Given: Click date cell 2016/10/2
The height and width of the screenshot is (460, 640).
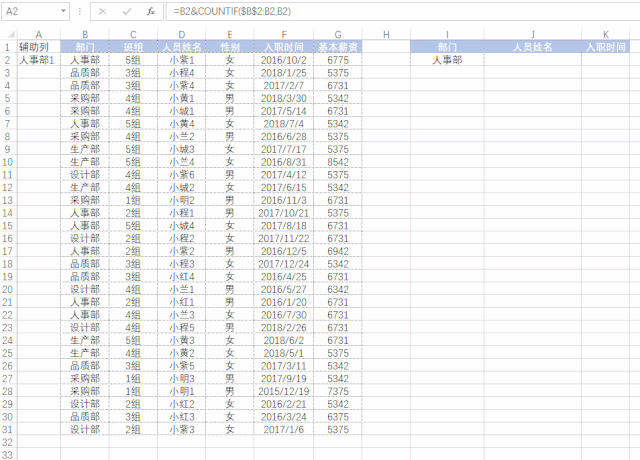Looking at the screenshot, I should coord(284,60).
